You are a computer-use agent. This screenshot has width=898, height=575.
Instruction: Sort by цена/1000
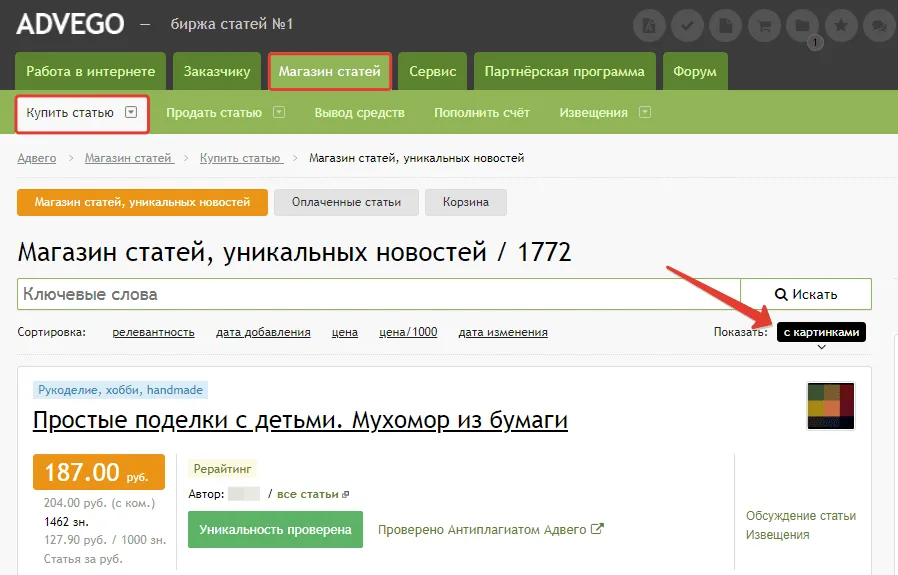pyautogui.click(x=408, y=332)
